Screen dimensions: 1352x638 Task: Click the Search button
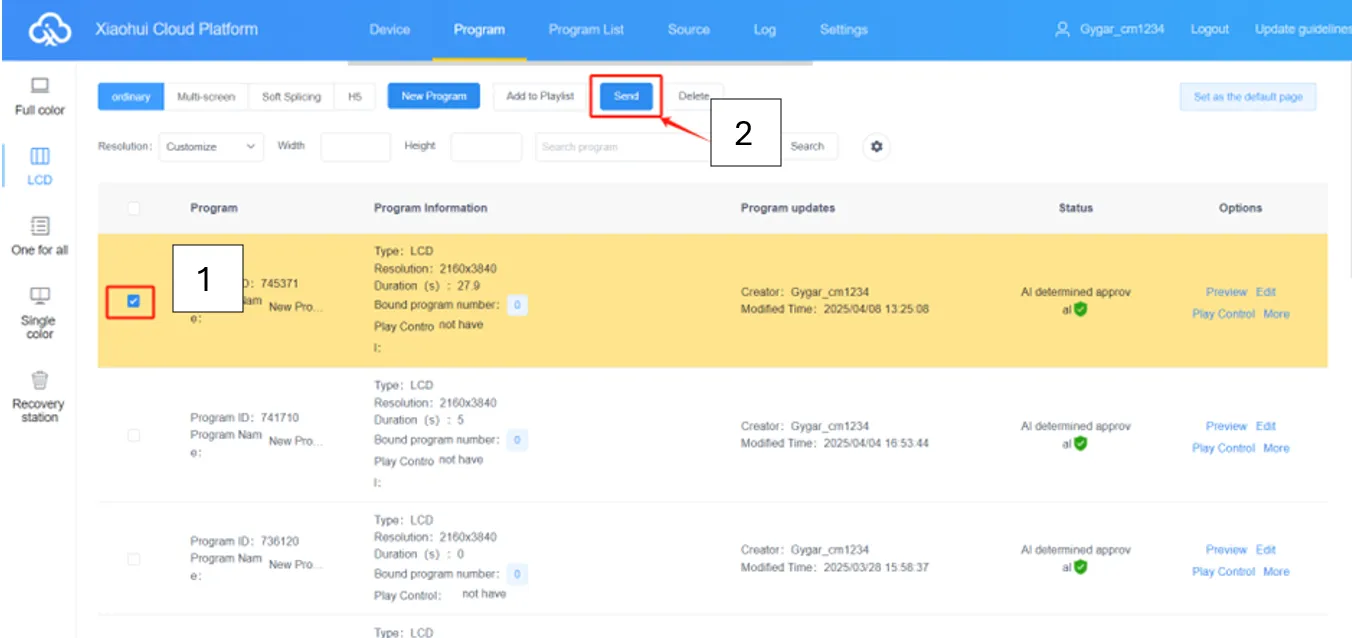807,146
